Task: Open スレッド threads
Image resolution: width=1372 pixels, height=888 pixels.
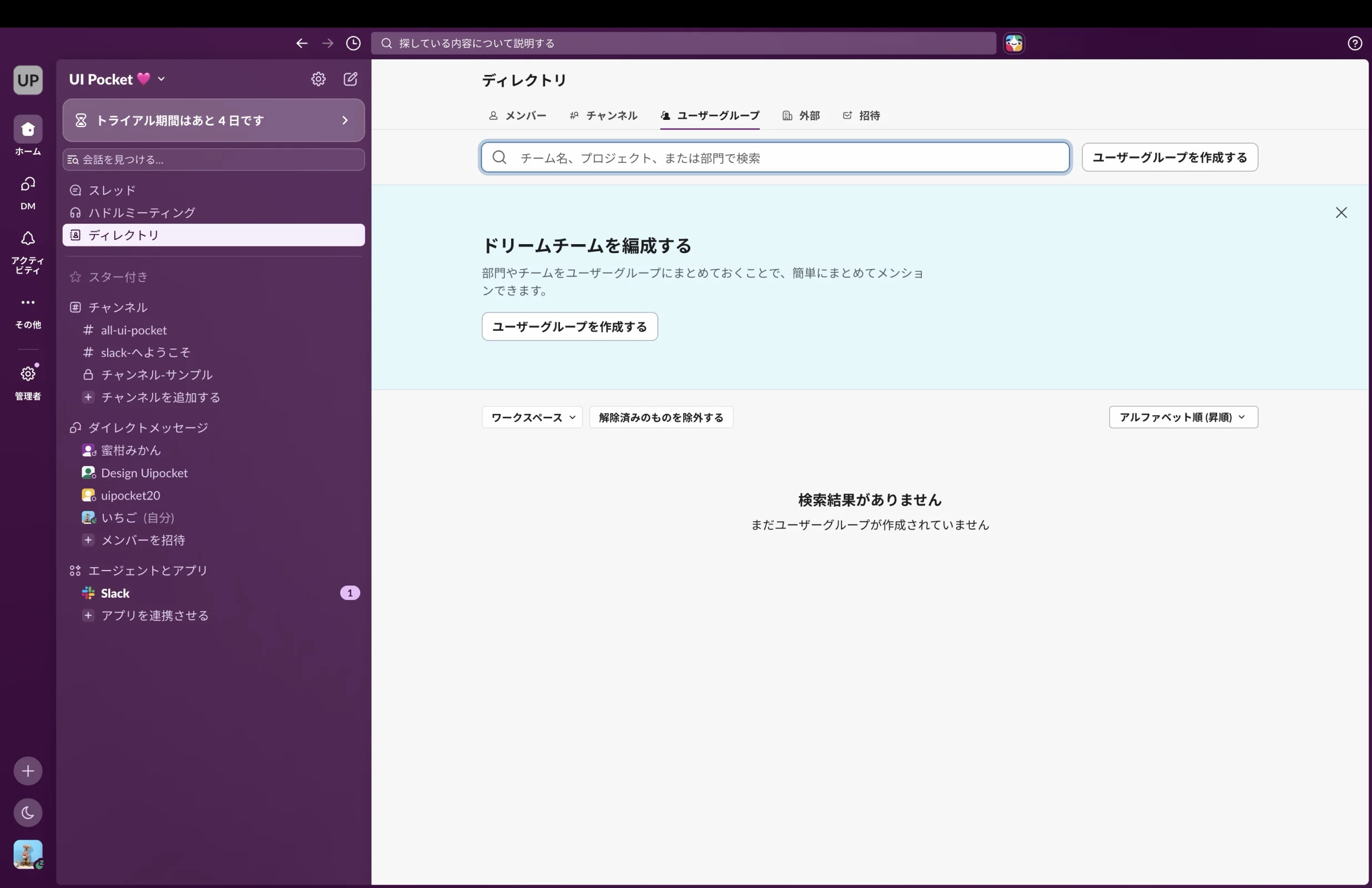Action: (213, 190)
